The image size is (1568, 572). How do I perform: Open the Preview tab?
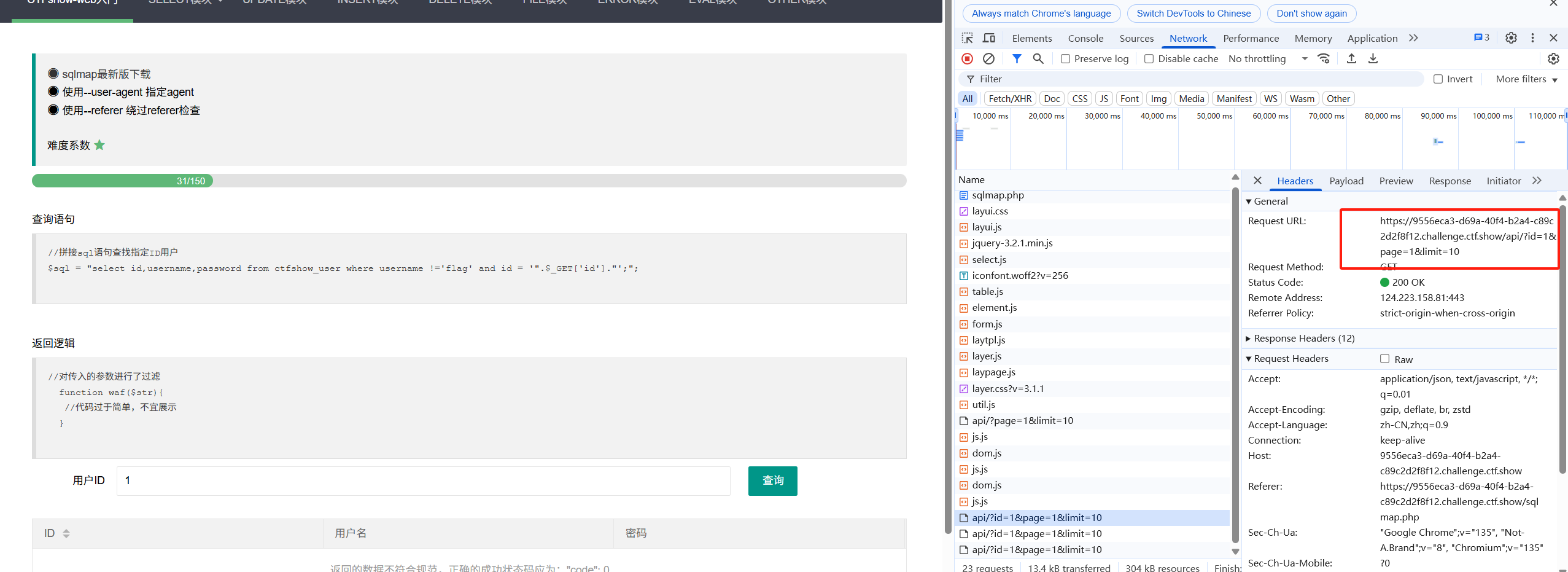click(x=1396, y=181)
